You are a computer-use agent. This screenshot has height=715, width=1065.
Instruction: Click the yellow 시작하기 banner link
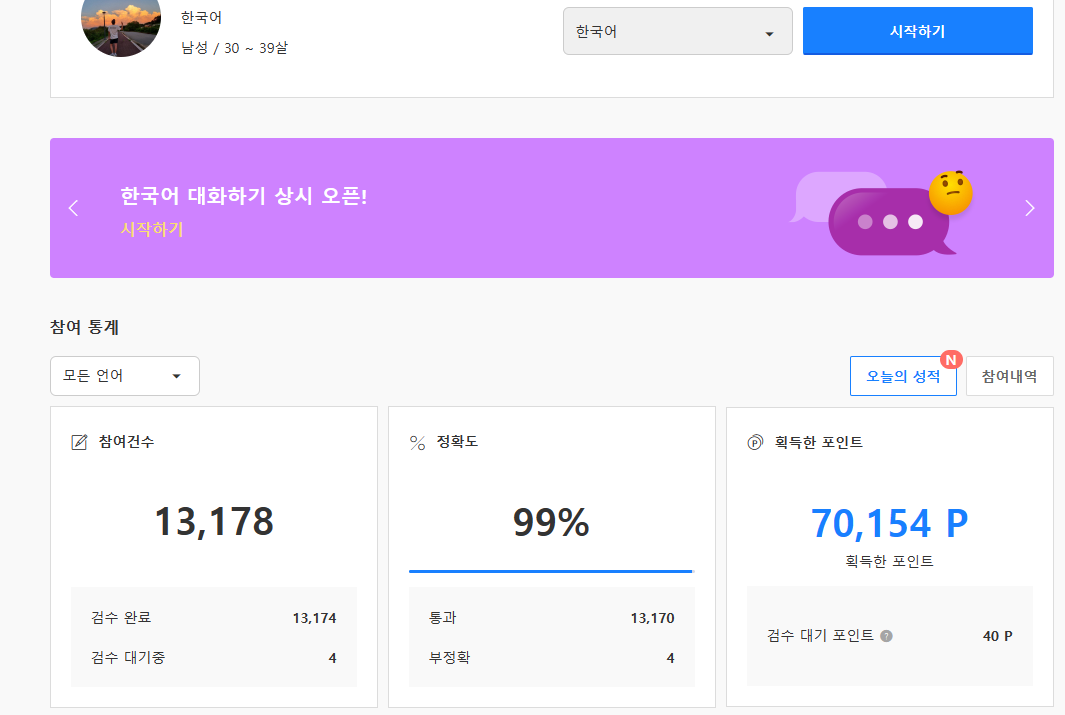pyautogui.click(x=152, y=229)
